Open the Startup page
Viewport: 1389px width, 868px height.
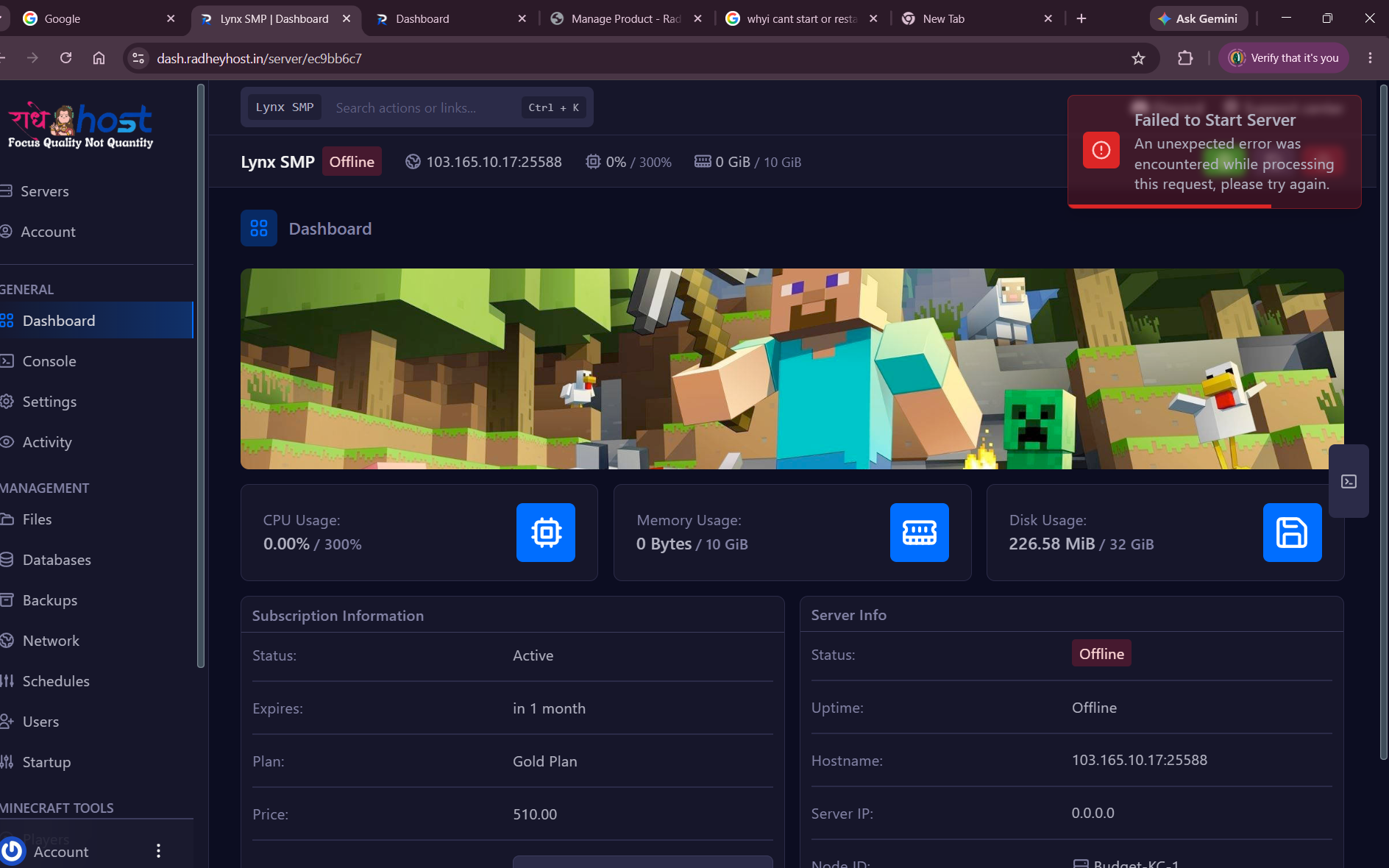[46, 762]
